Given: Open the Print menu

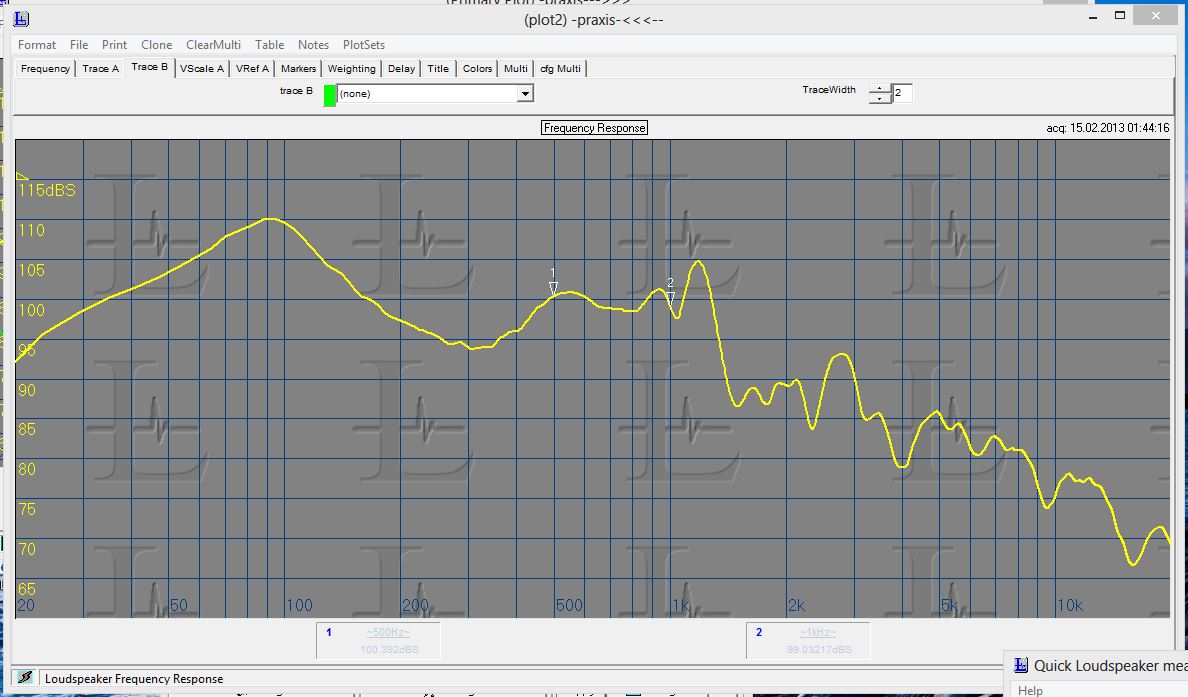Looking at the screenshot, I should [114, 45].
